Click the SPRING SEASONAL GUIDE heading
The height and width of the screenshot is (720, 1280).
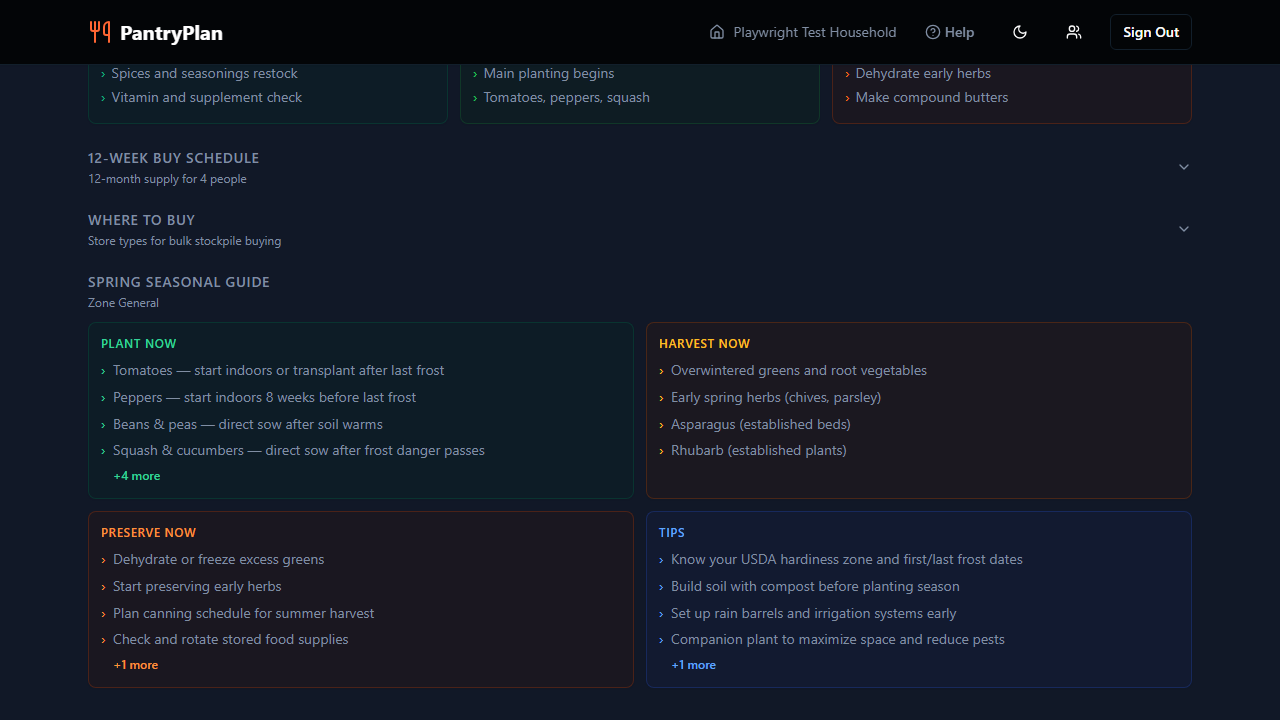179,282
